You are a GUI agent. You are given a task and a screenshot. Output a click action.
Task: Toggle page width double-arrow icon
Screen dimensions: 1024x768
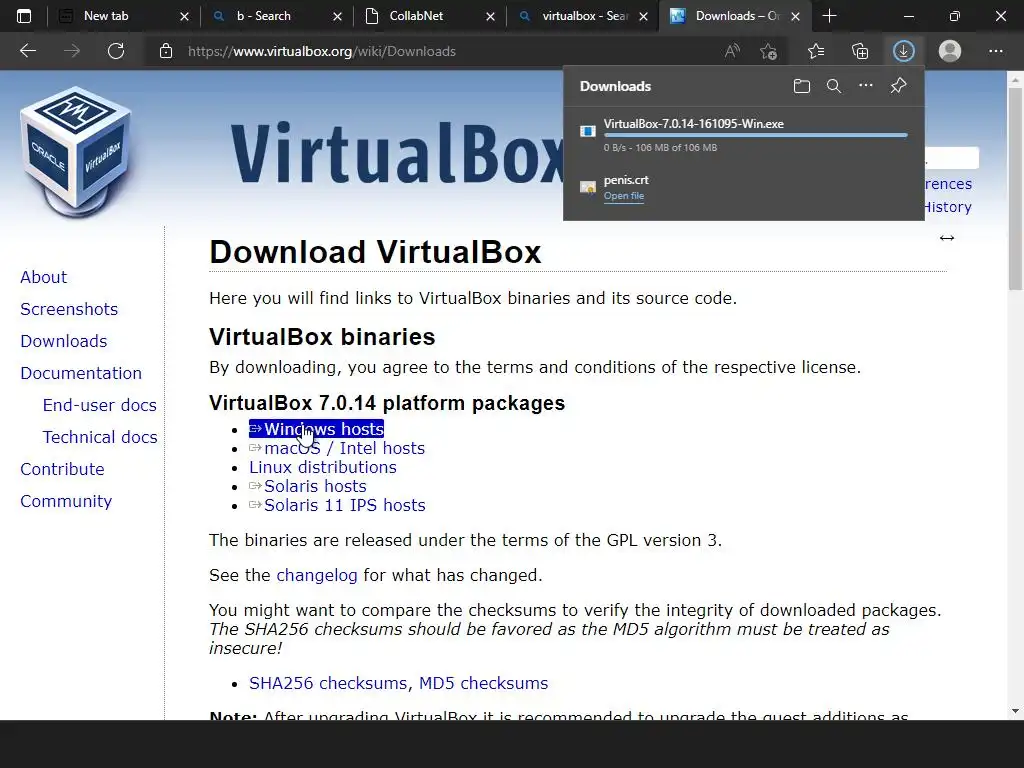point(947,238)
